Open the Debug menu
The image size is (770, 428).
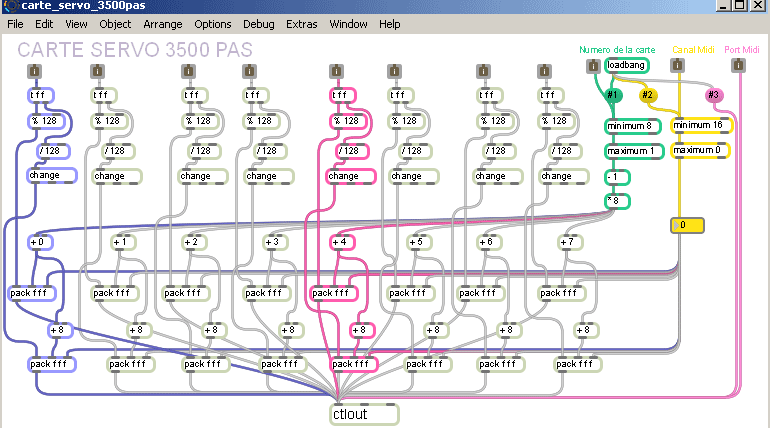click(x=258, y=23)
